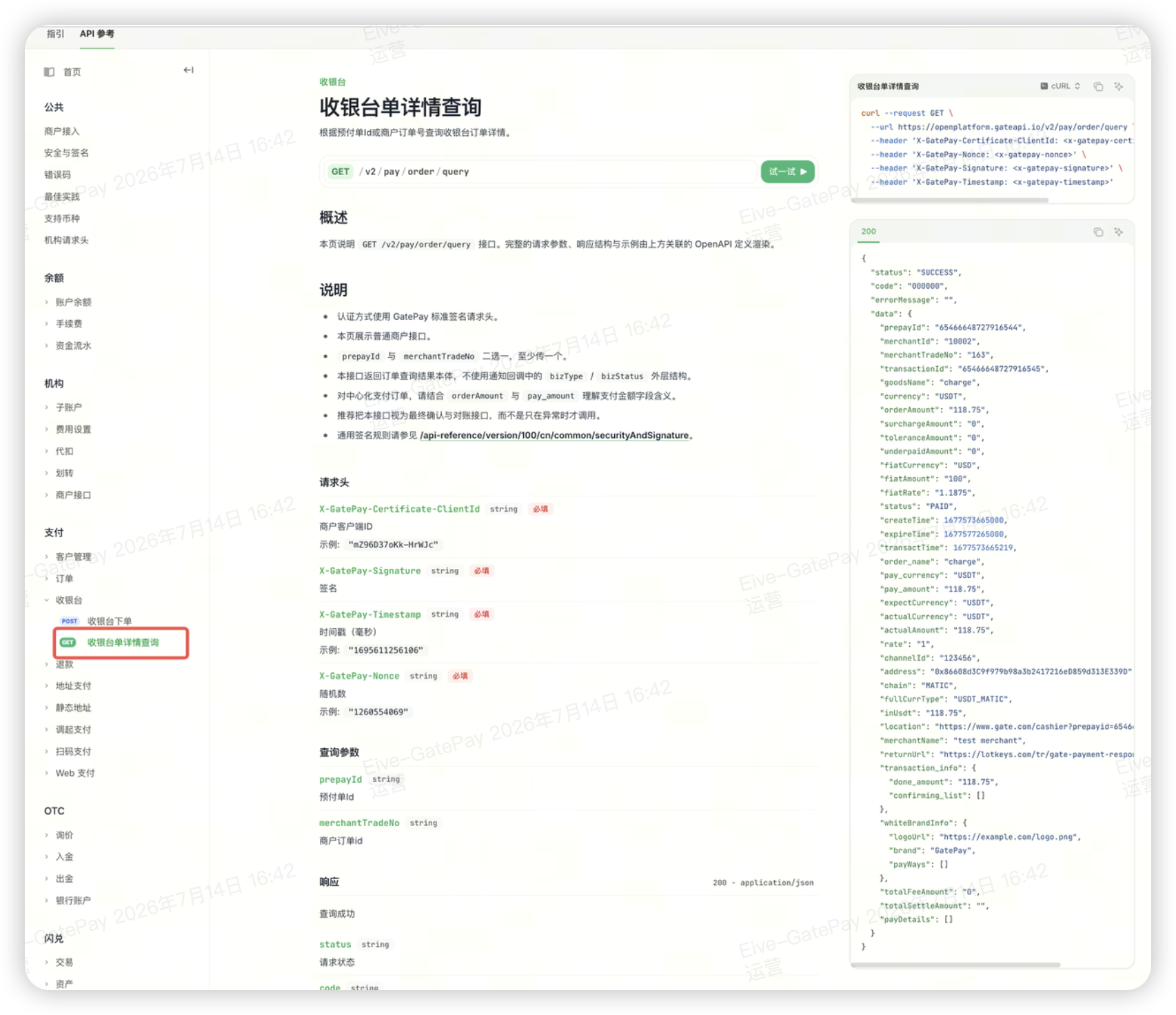
Task: Click the sparkle icon in the 200 response panel
Action: 1119,232
